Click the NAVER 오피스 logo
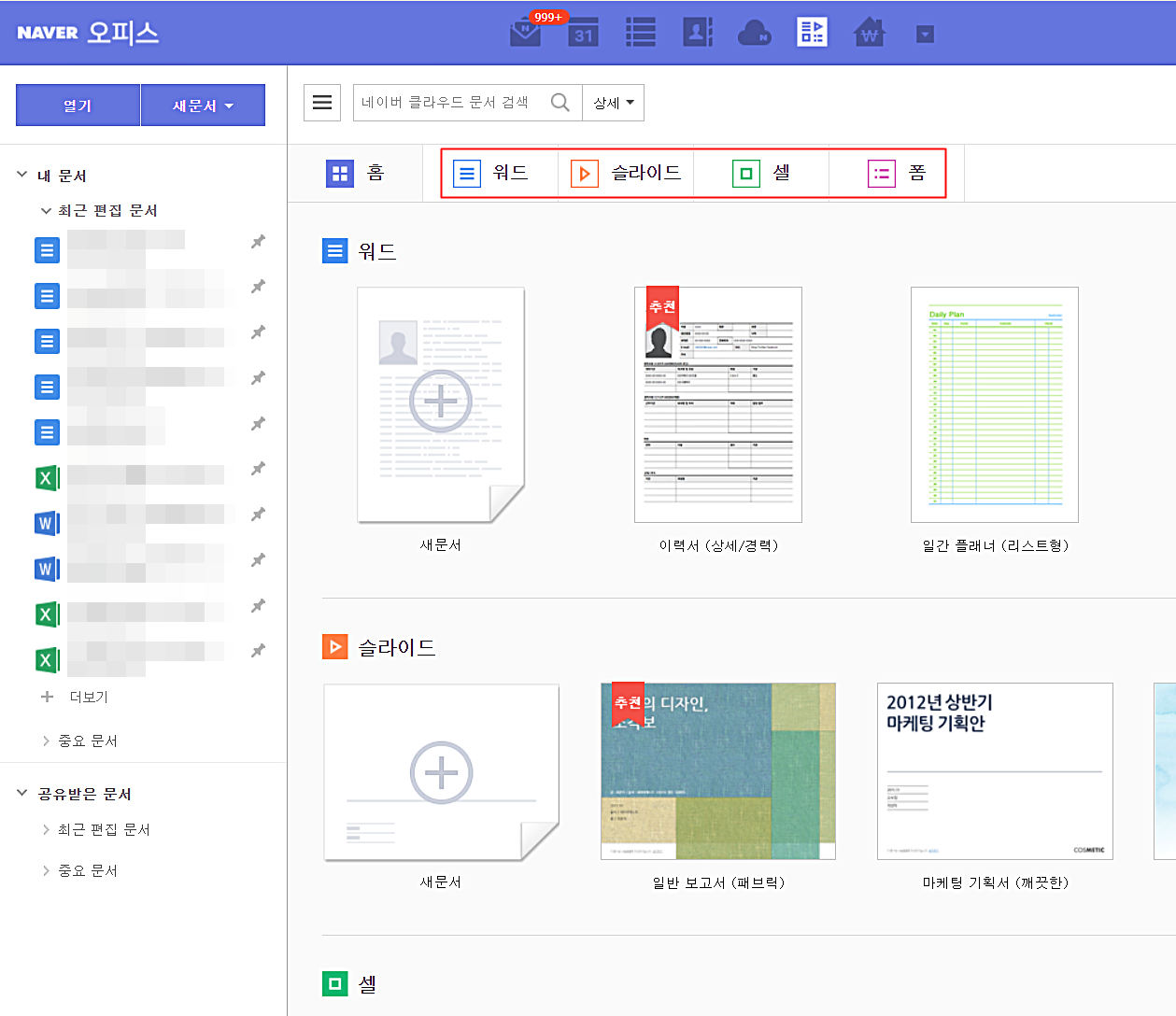 click(x=88, y=32)
